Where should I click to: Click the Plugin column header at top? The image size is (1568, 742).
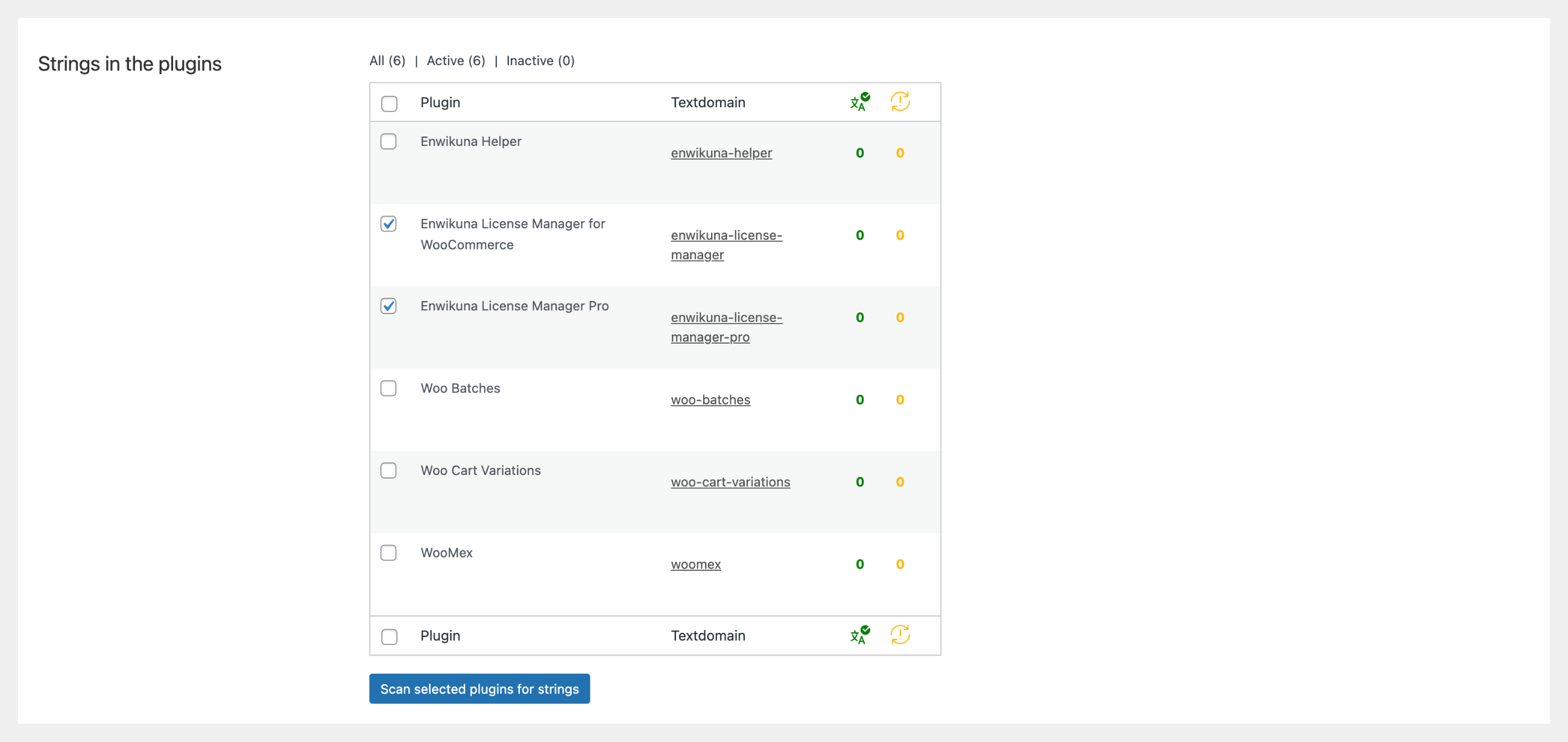[440, 102]
